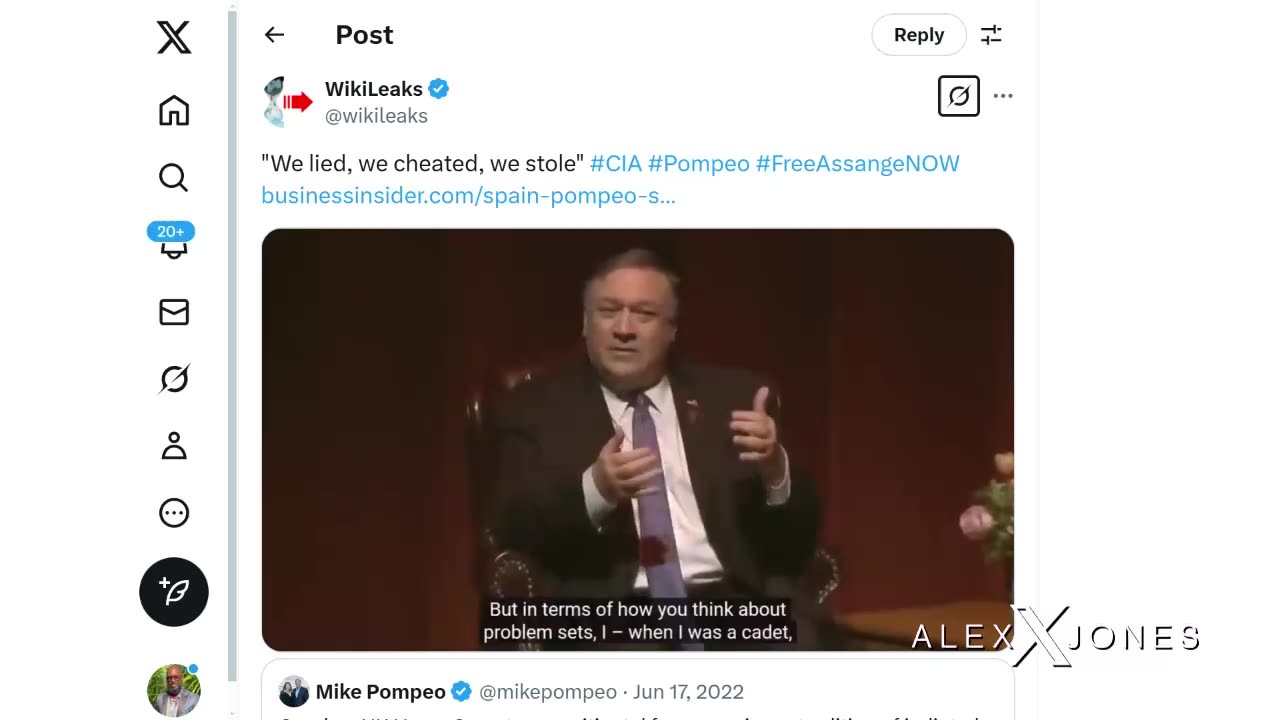Open reply sorting options sliders icon

click(991, 35)
